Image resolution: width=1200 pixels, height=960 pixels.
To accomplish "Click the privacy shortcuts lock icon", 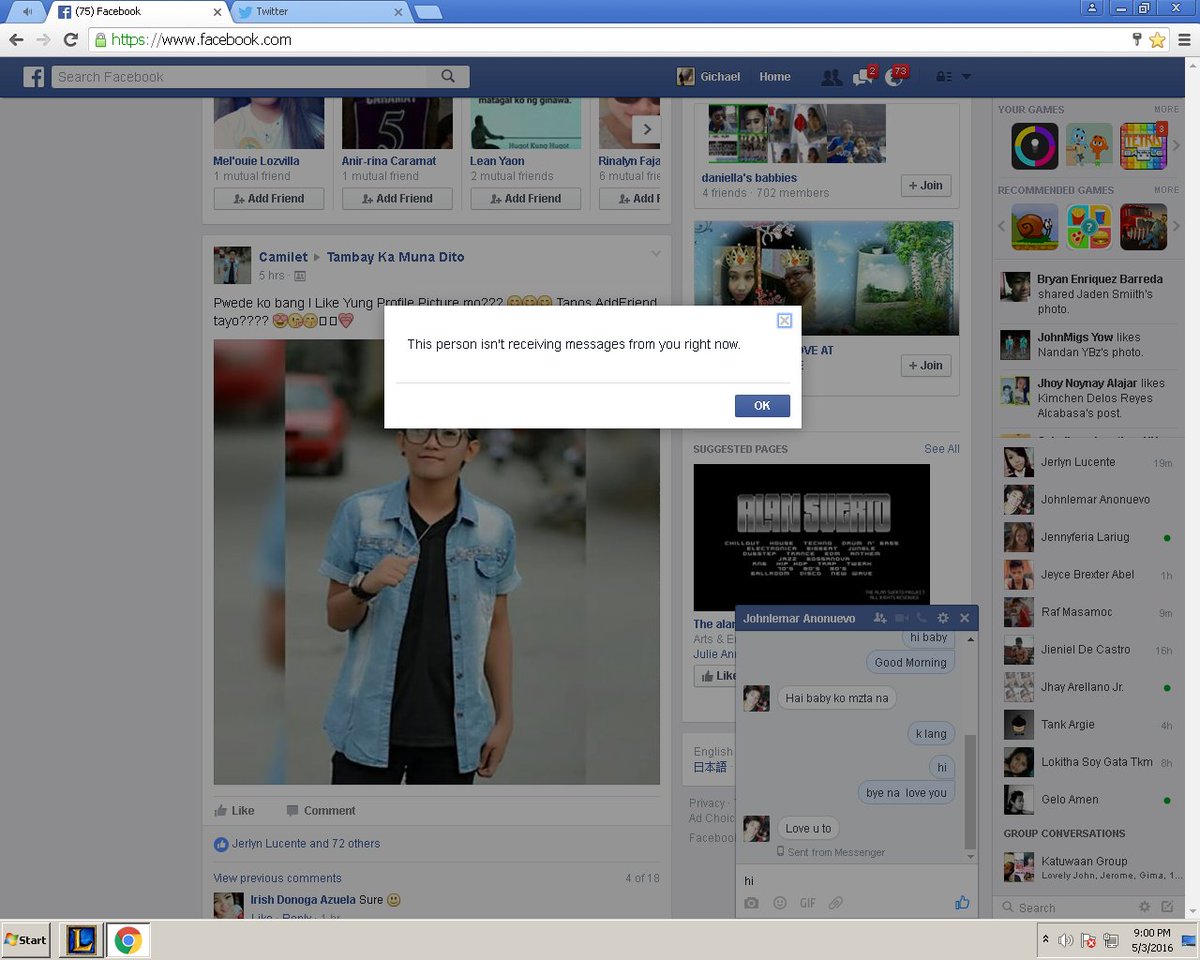I will (x=943, y=77).
